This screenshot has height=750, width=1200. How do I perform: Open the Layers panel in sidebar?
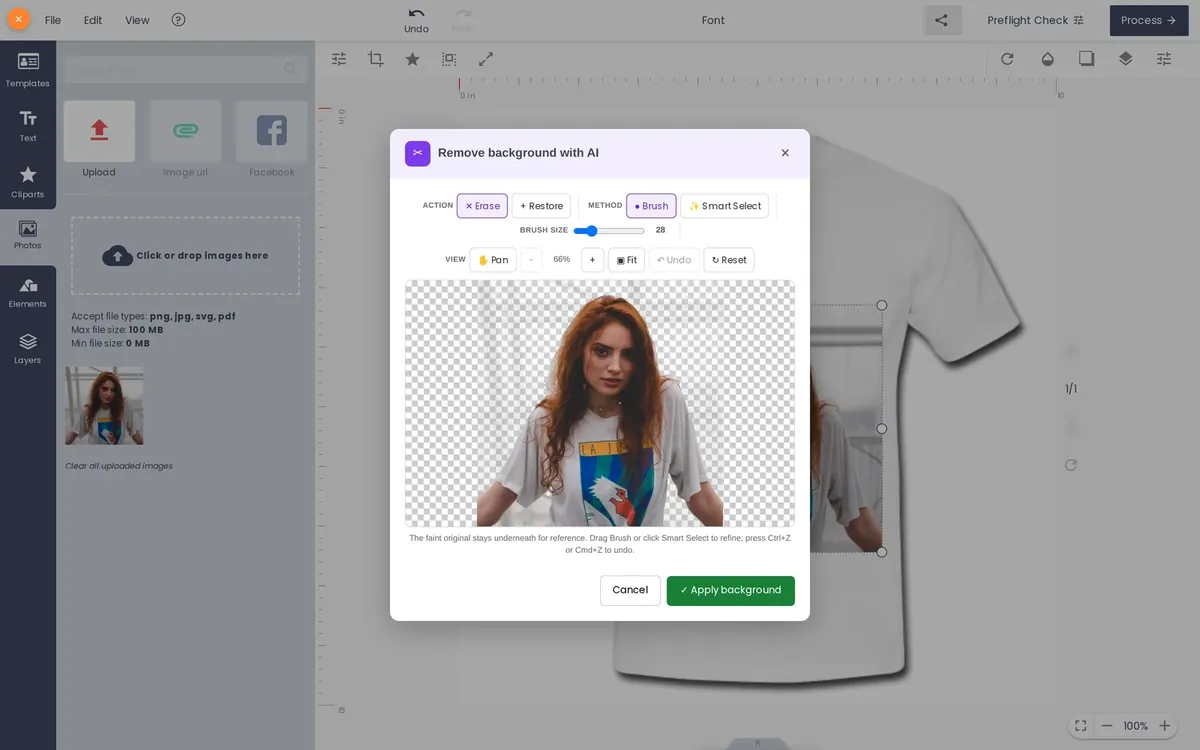click(28, 348)
